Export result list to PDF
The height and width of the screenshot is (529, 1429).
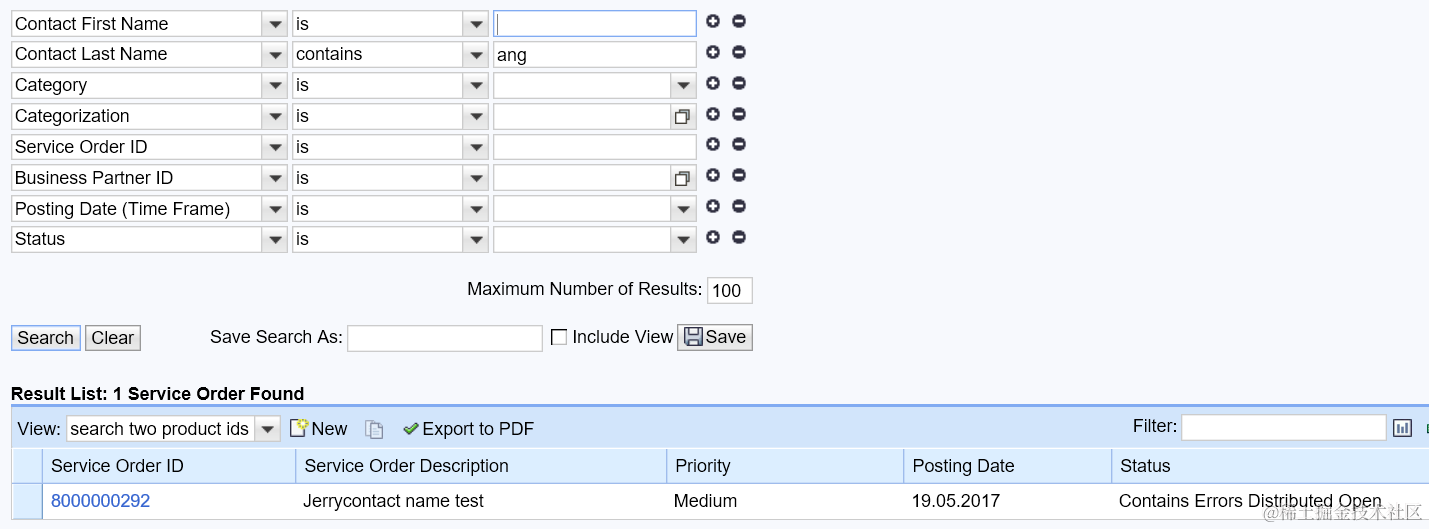[x=468, y=429]
